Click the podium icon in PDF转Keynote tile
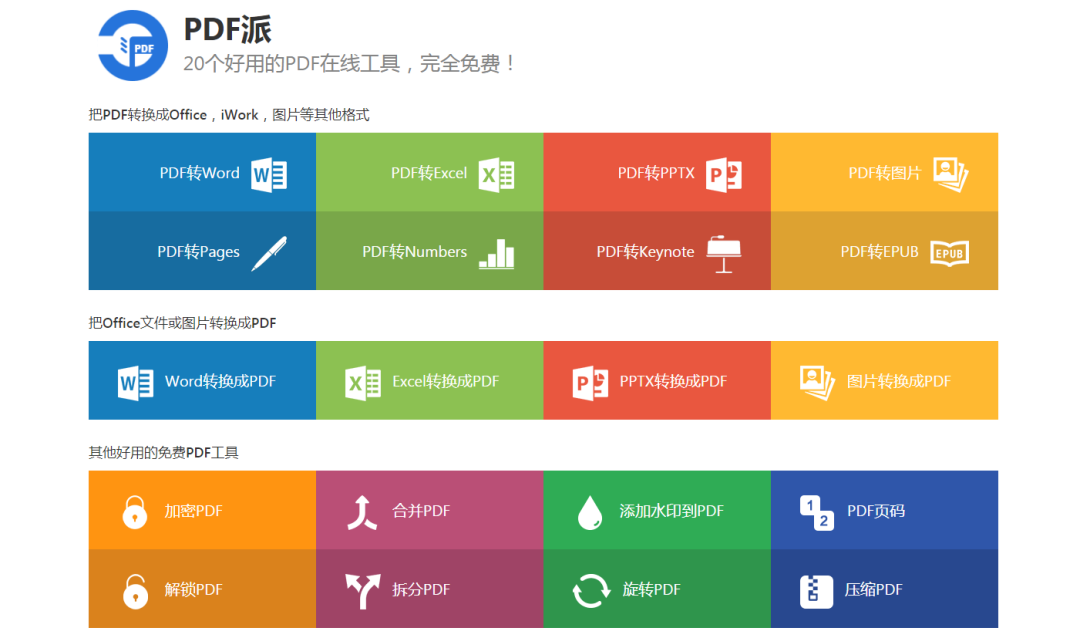Screen dimensions: 1080x638 click(724, 254)
